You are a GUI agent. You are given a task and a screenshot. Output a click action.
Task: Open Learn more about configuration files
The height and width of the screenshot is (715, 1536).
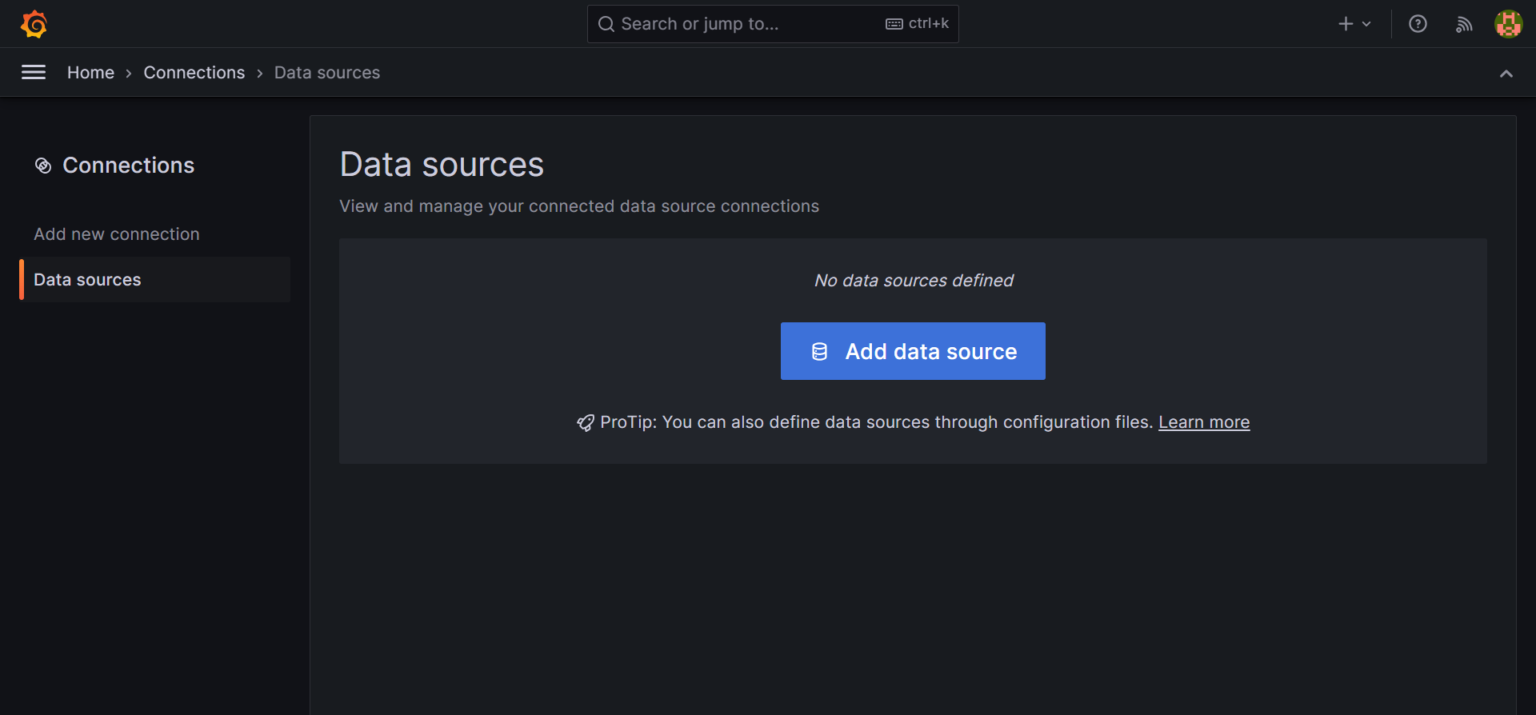1203,421
